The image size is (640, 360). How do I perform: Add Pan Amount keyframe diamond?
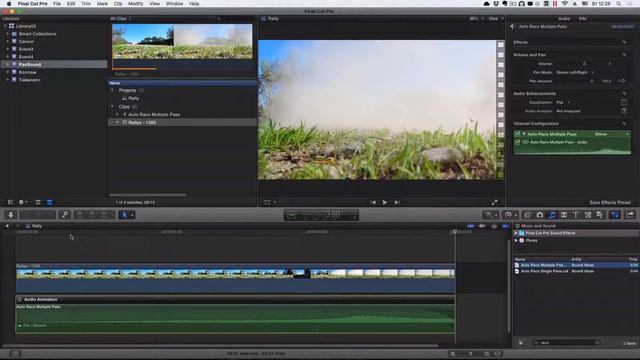622,81
